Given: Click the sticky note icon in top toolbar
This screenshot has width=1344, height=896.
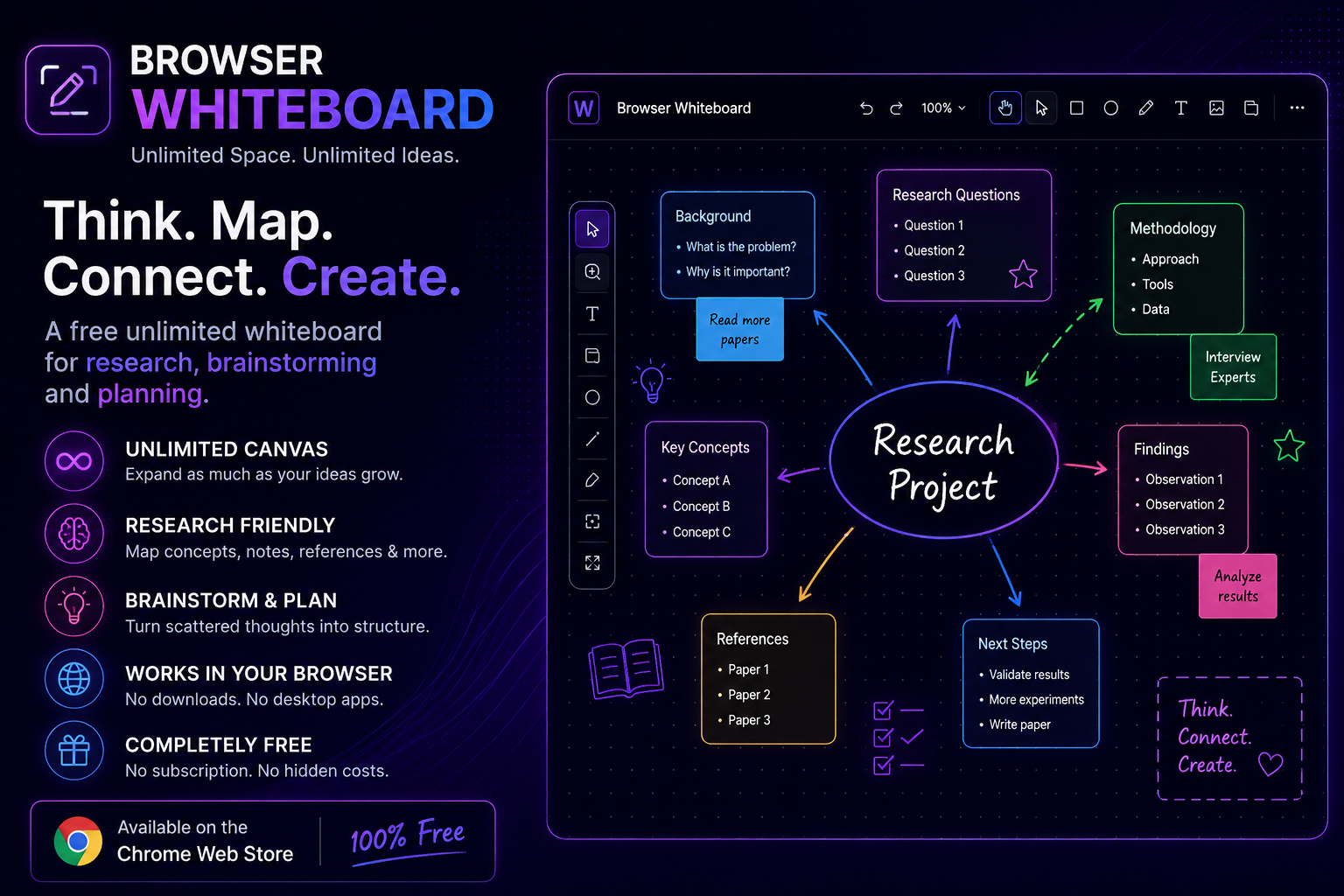Looking at the screenshot, I should tap(1251, 108).
